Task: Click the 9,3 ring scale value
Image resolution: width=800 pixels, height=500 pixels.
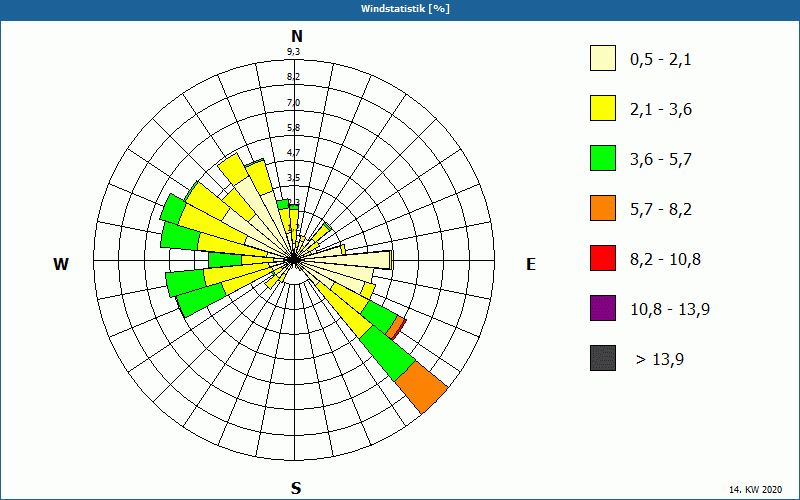Action: 293,52
